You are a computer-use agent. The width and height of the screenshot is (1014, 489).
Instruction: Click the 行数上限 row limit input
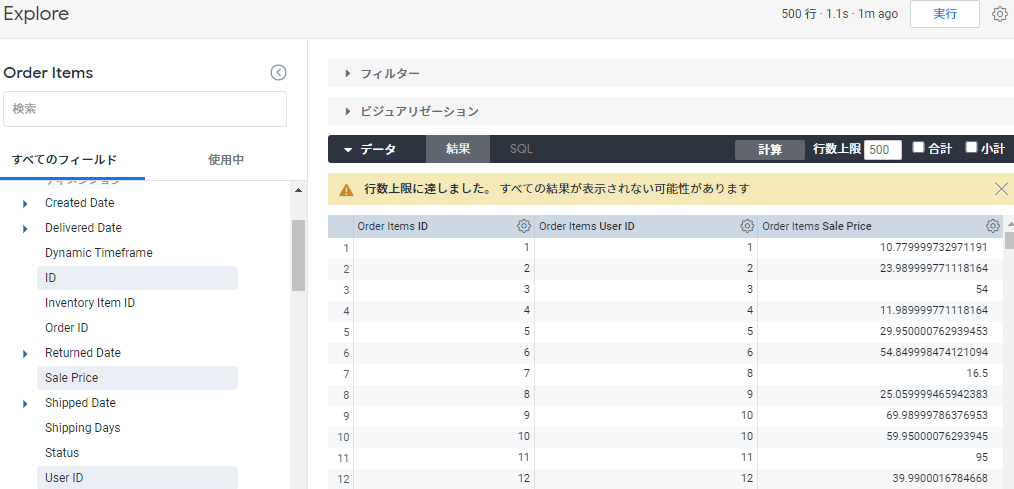coord(883,149)
